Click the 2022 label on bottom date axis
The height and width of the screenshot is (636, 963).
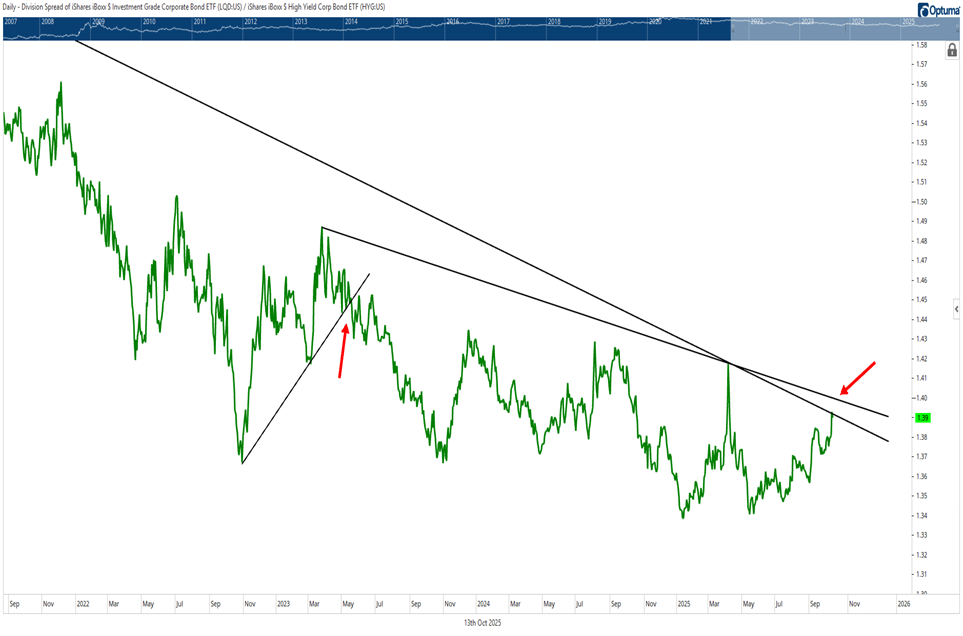(82, 604)
